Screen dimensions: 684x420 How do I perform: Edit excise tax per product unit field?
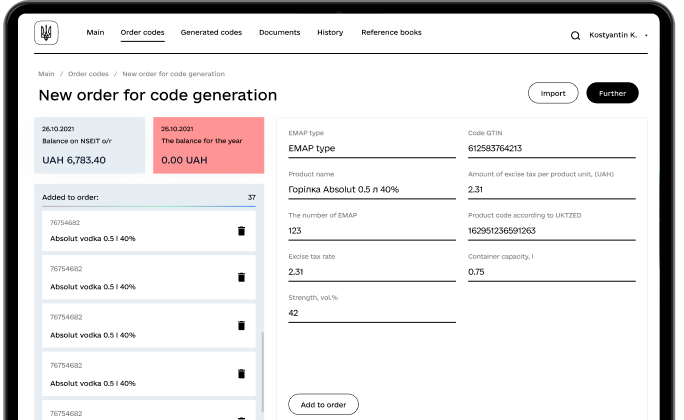pos(552,190)
